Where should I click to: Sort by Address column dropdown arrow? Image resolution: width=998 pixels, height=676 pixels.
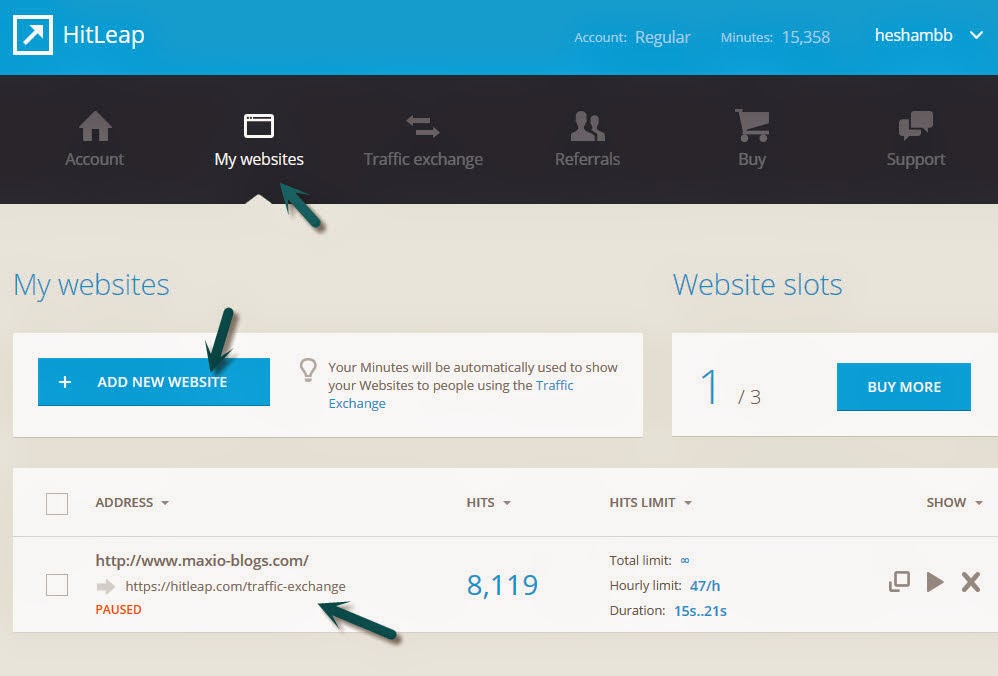(x=165, y=503)
